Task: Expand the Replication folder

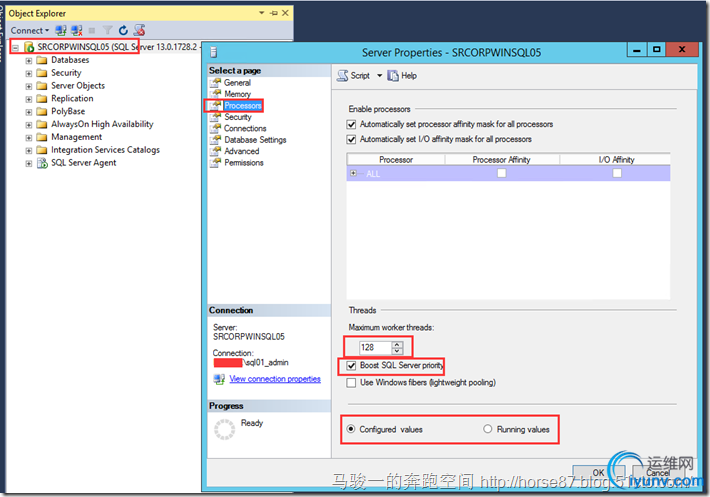Action: coord(29,99)
